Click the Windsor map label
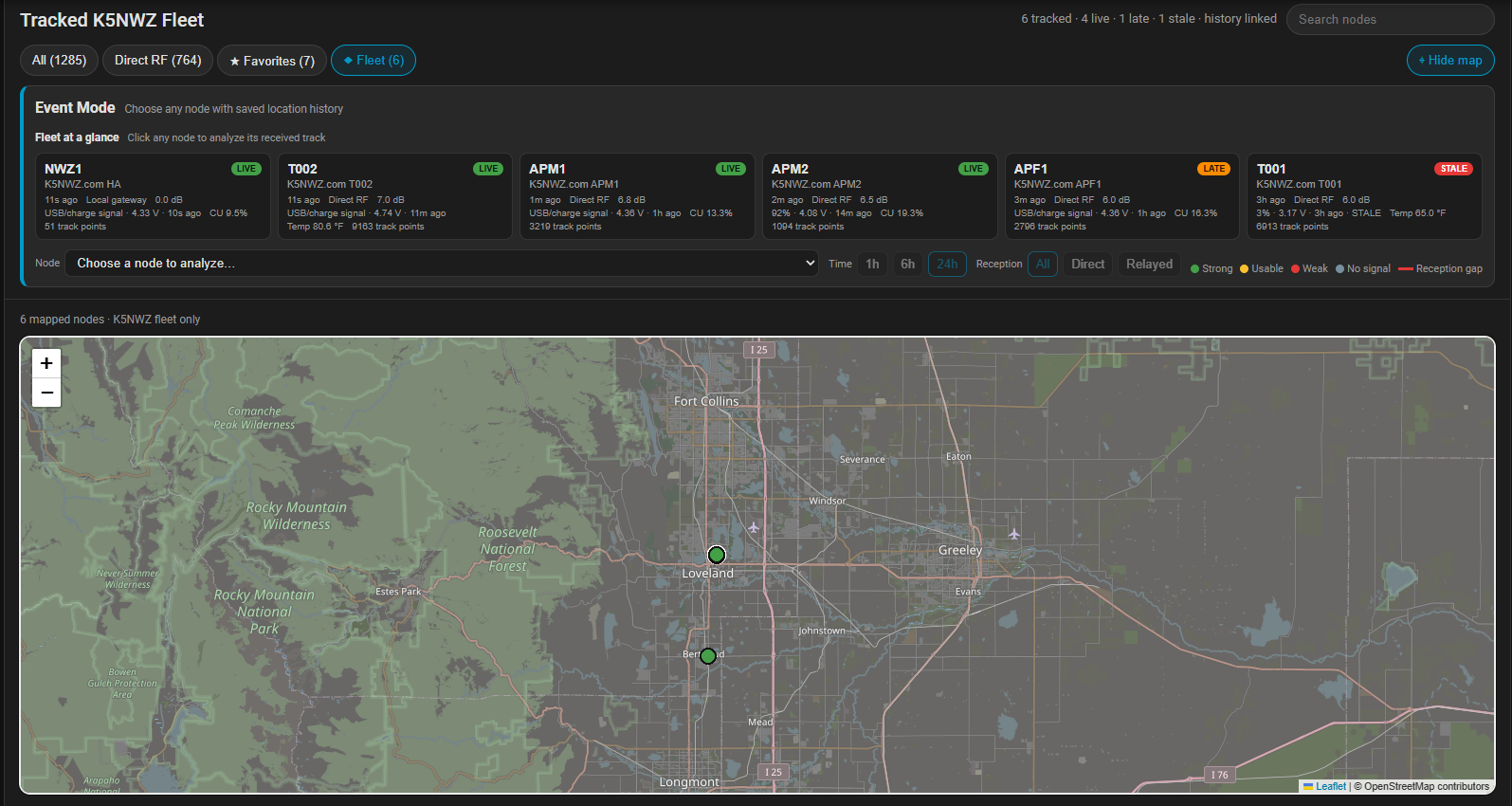 pos(828,501)
